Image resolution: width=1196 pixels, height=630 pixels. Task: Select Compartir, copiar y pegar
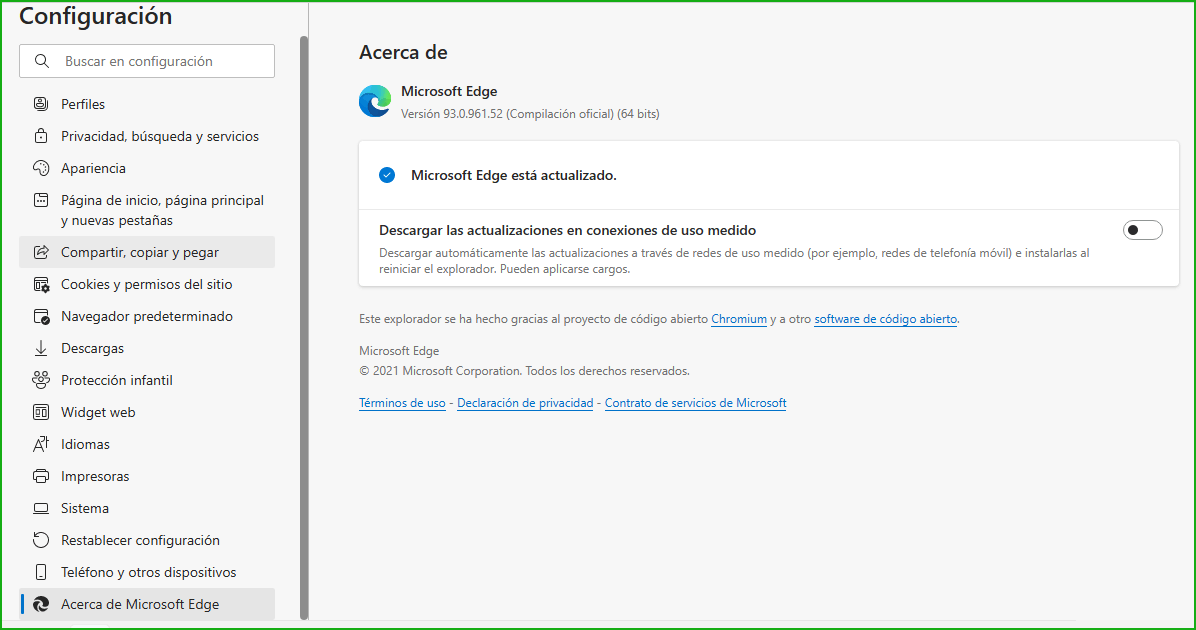pyautogui.click(x=146, y=252)
